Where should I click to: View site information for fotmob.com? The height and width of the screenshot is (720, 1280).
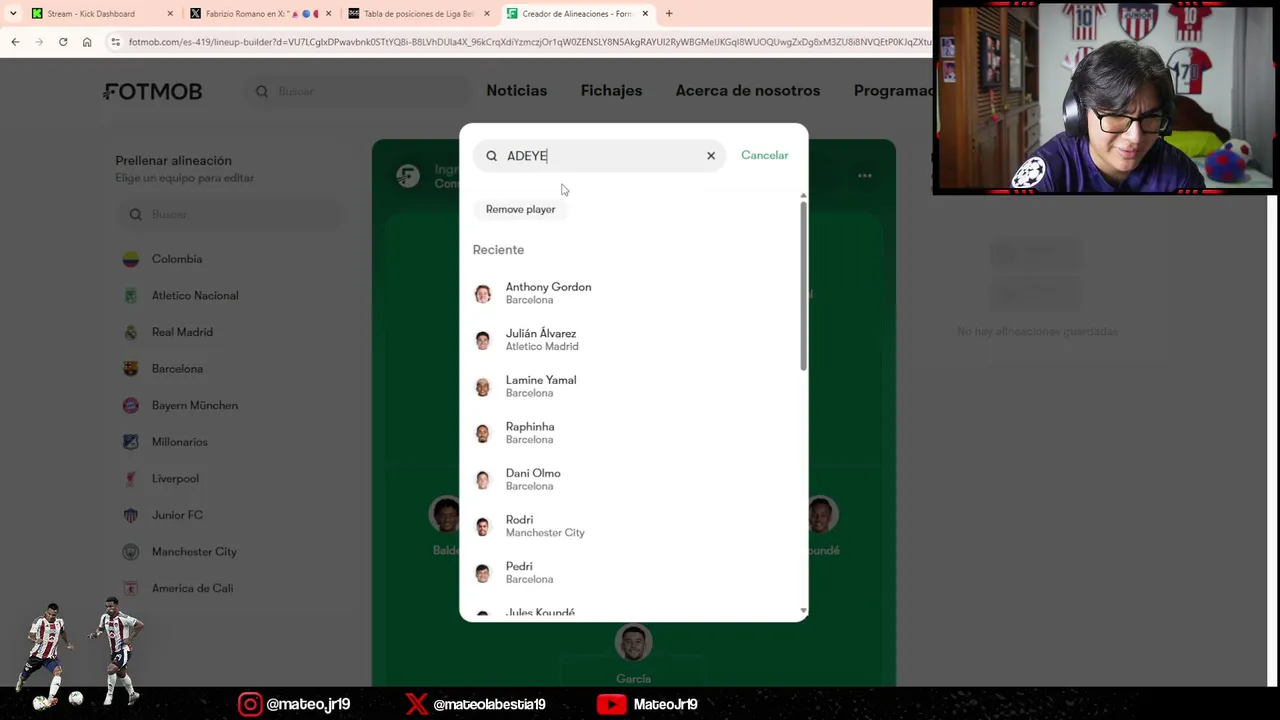point(116,42)
